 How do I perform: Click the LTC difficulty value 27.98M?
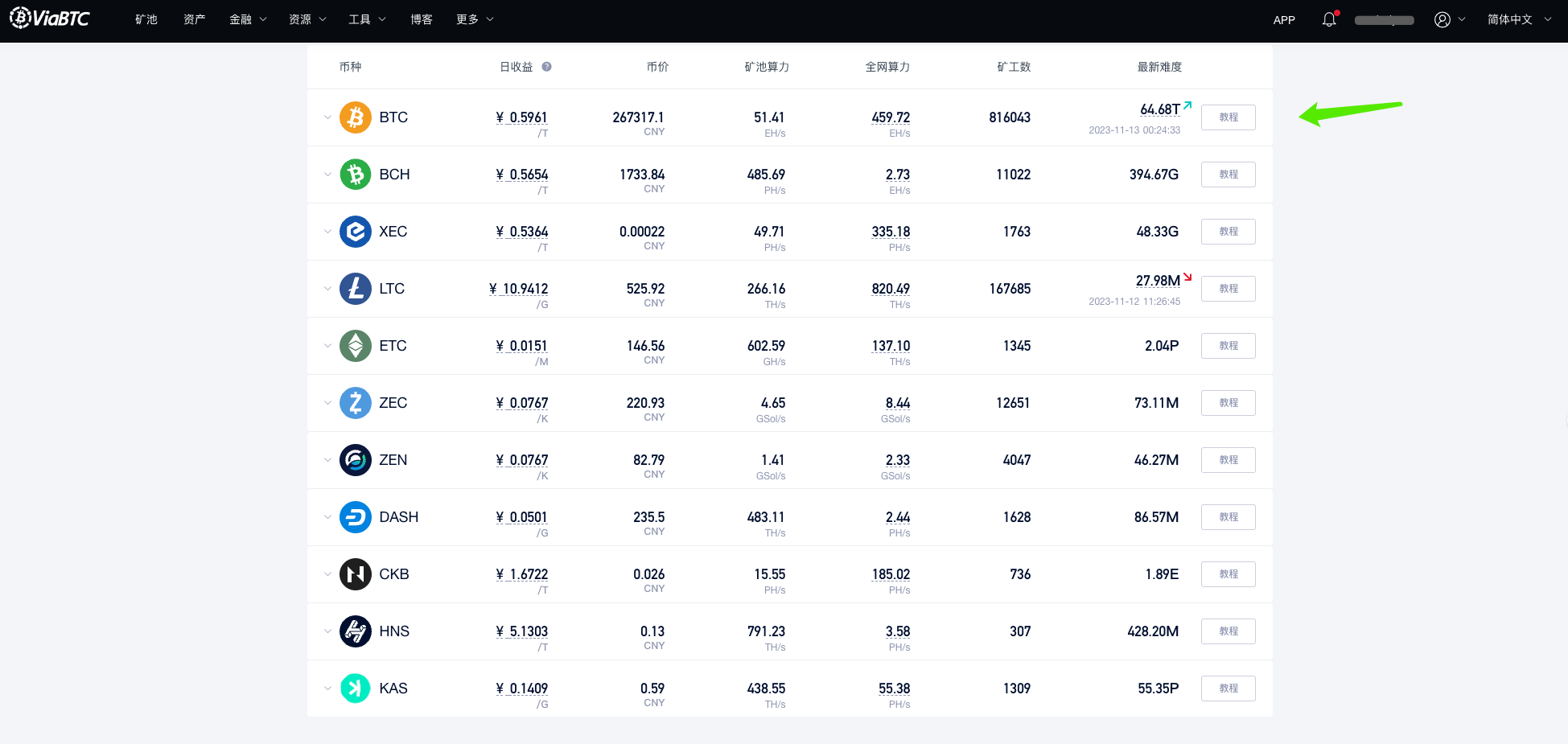click(x=1158, y=281)
